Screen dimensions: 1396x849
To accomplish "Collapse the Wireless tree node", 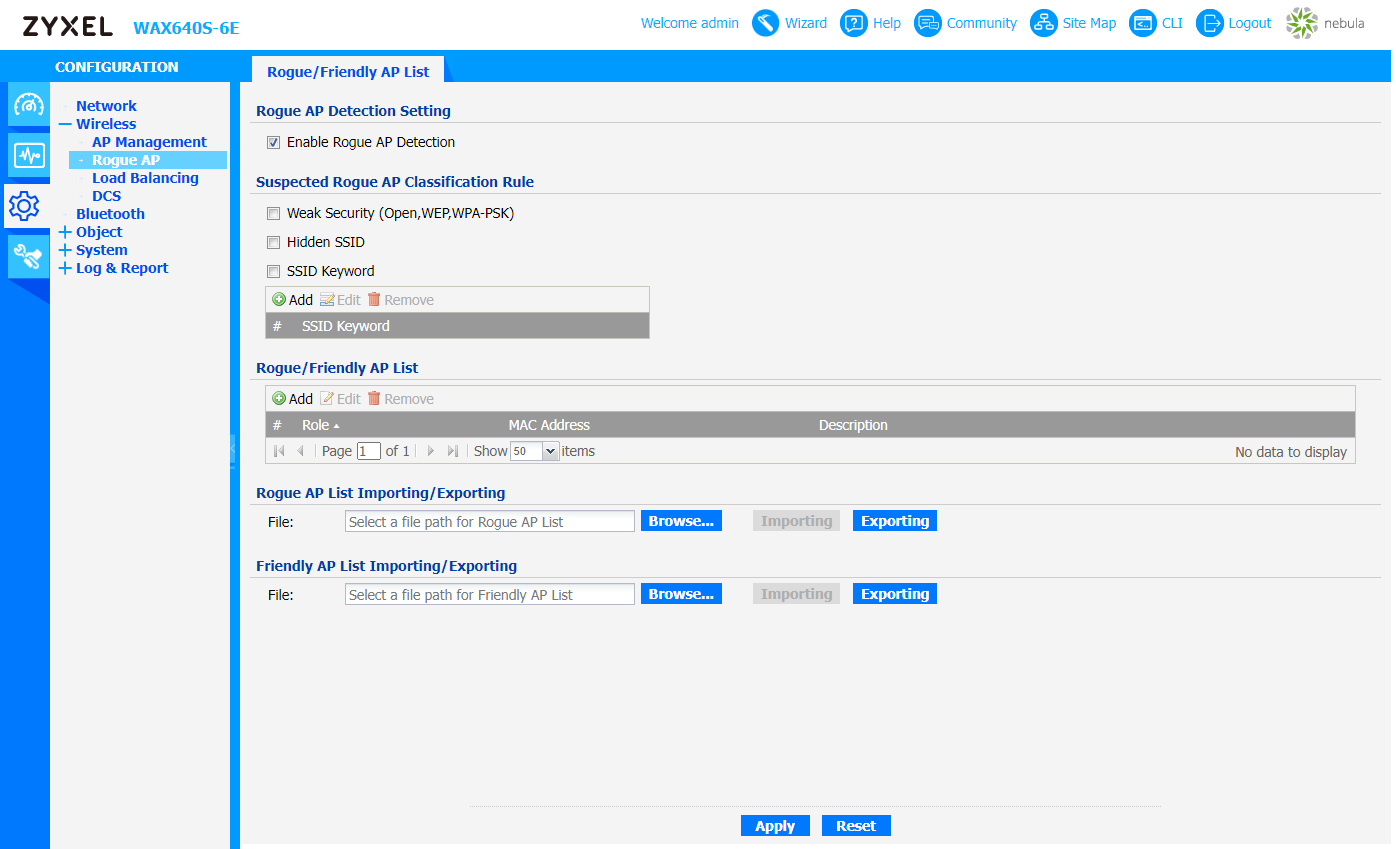I will click(x=65, y=125).
